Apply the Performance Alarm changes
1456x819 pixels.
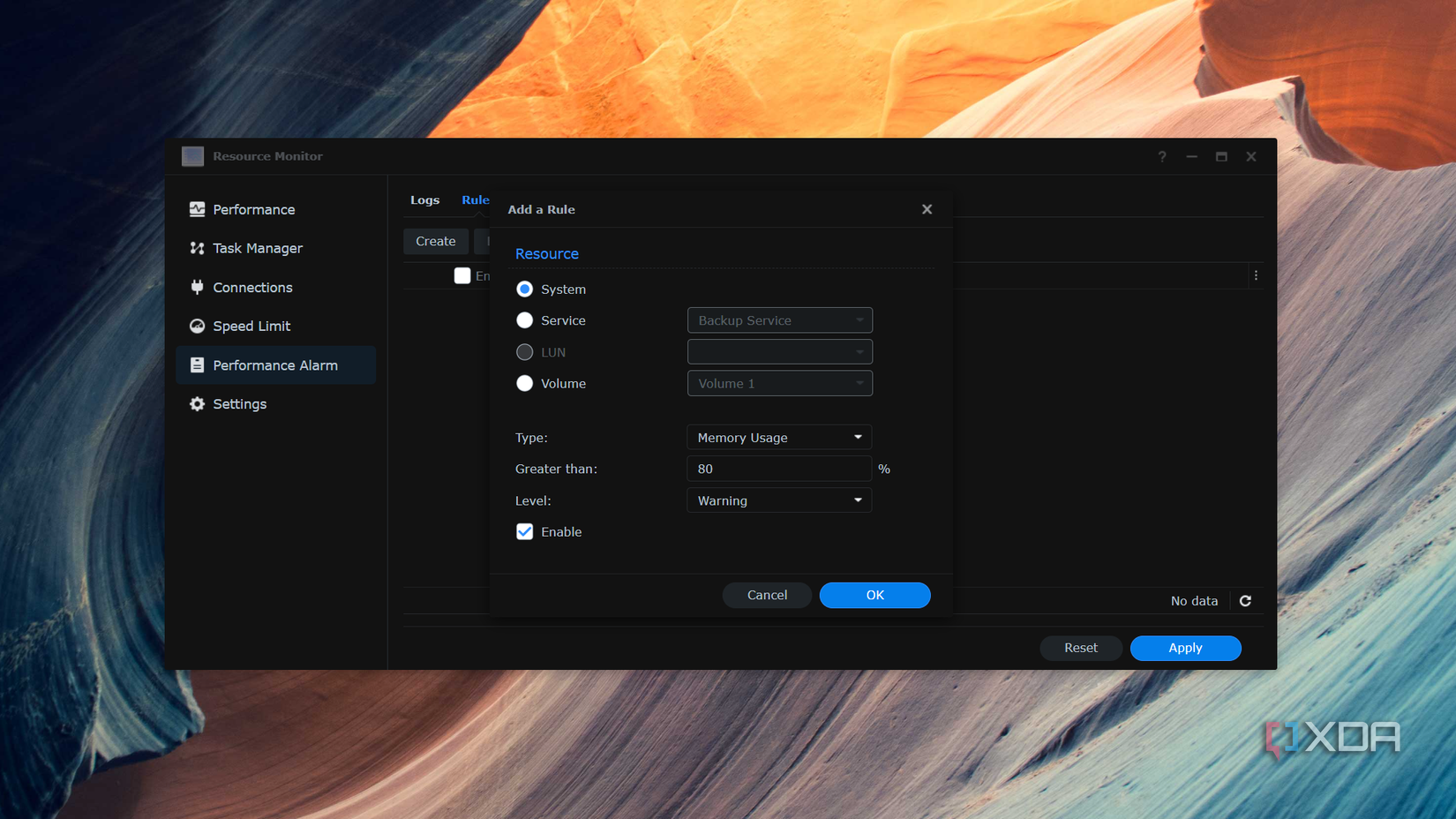click(1185, 648)
